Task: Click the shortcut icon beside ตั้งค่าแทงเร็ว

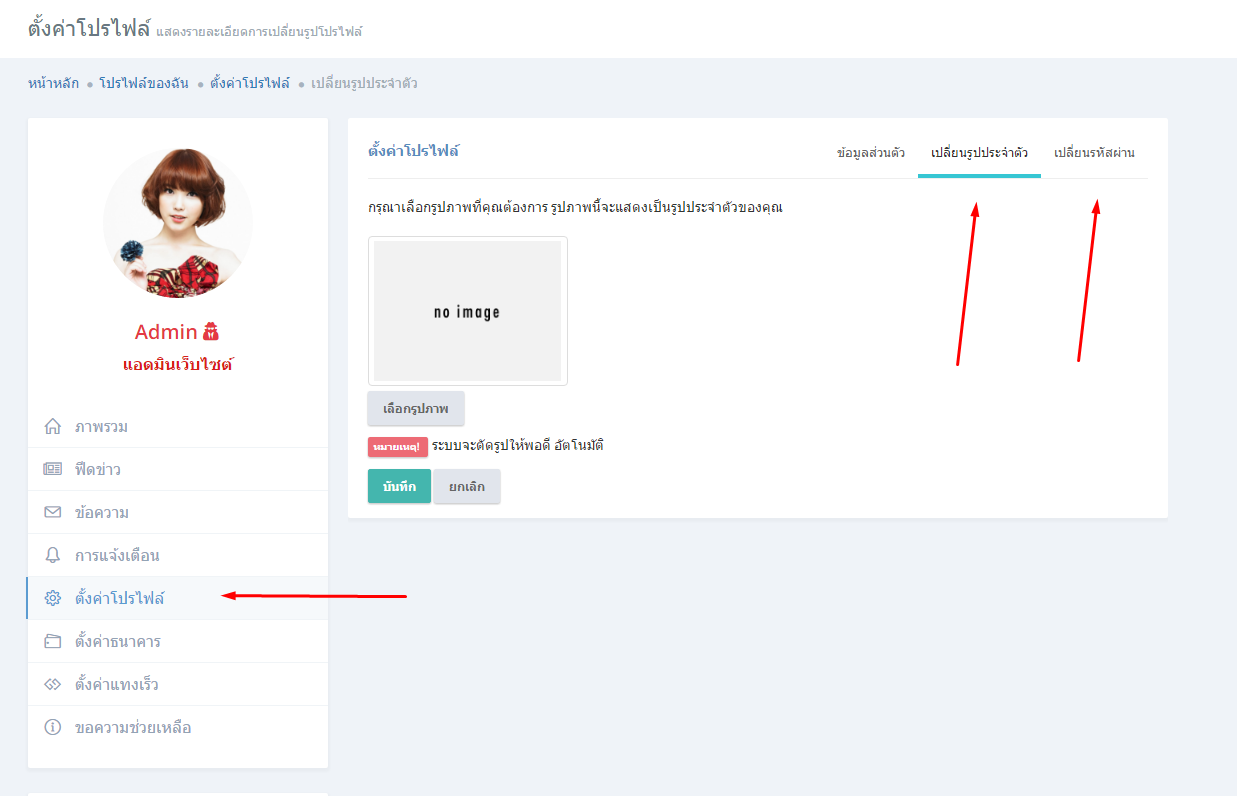Action: 53,685
